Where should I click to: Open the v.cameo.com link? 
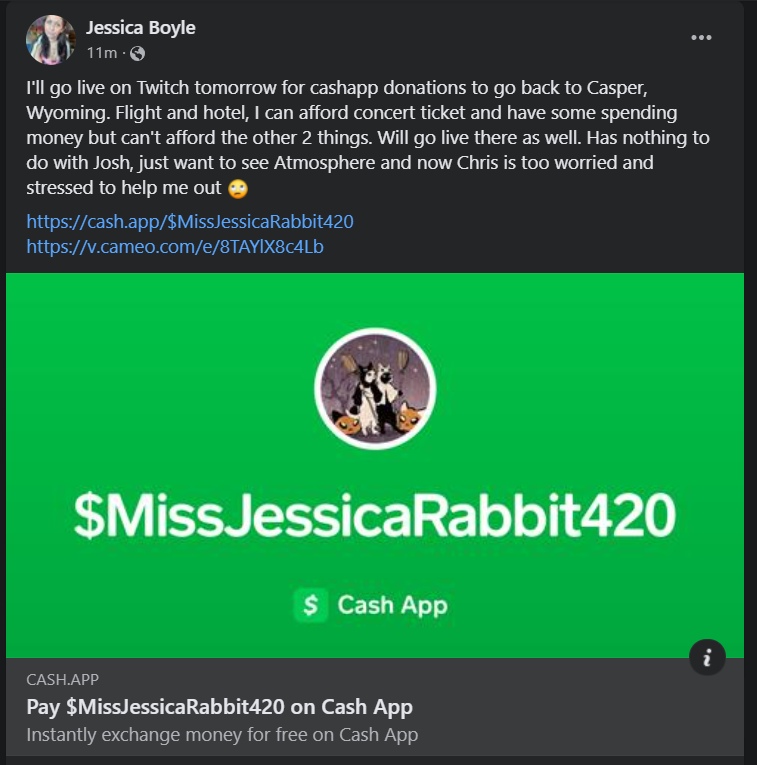click(x=175, y=246)
